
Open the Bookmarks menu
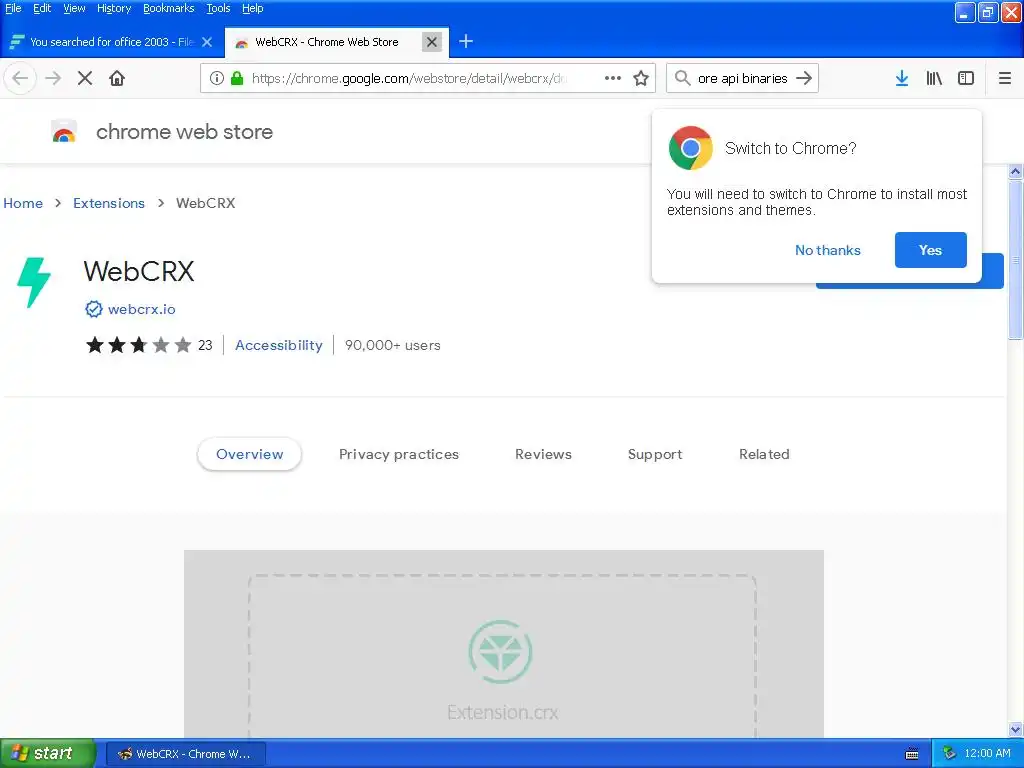point(168,8)
